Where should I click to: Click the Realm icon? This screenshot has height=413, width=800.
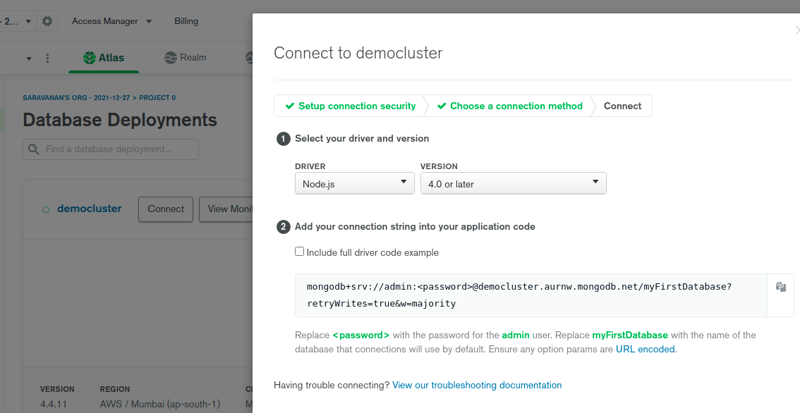[170, 58]
